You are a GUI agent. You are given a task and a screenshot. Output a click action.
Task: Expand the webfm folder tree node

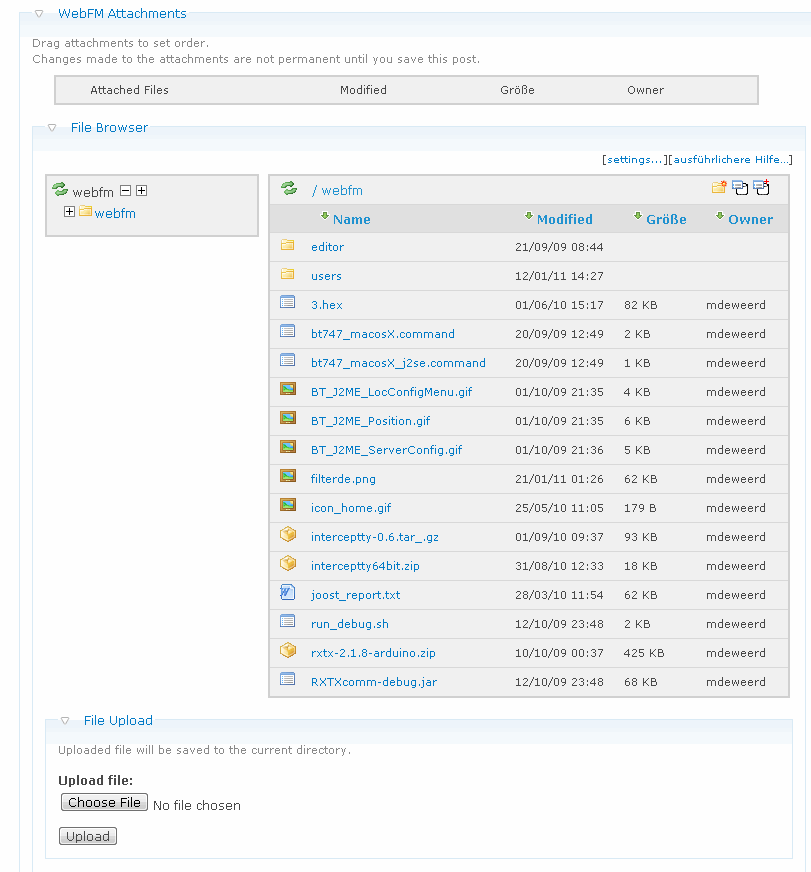tap(69, 212)
